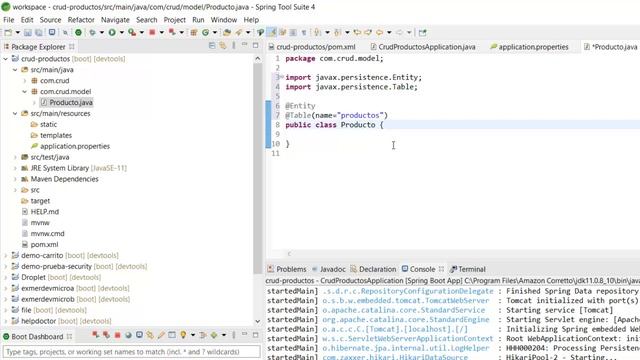Open the Refactor menu

(x=81, y=20)
